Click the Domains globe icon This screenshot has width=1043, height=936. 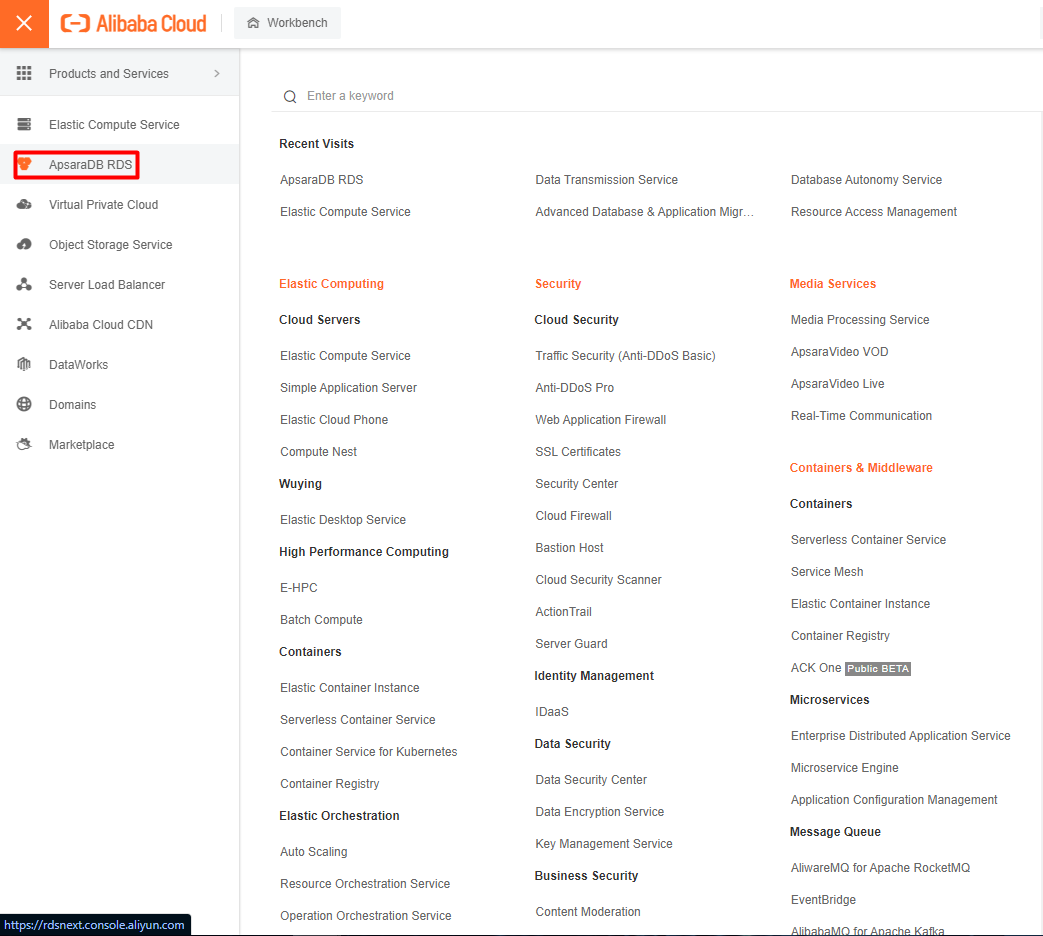[x=25, y=405]
